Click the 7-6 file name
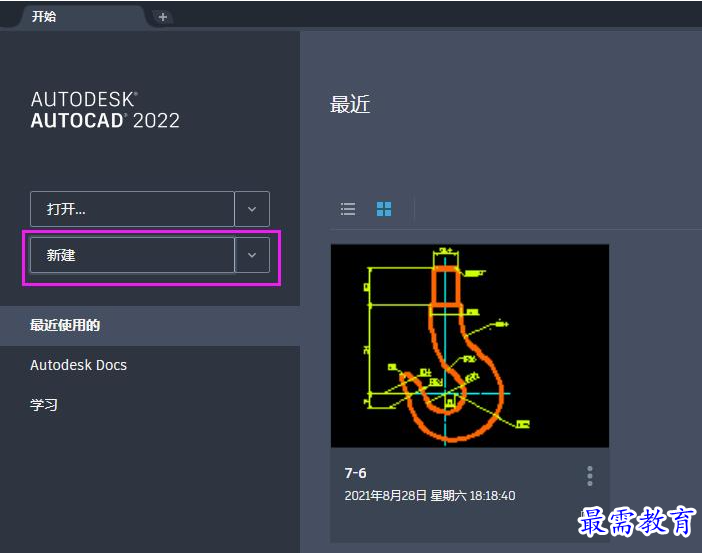 tap(355, 473)
